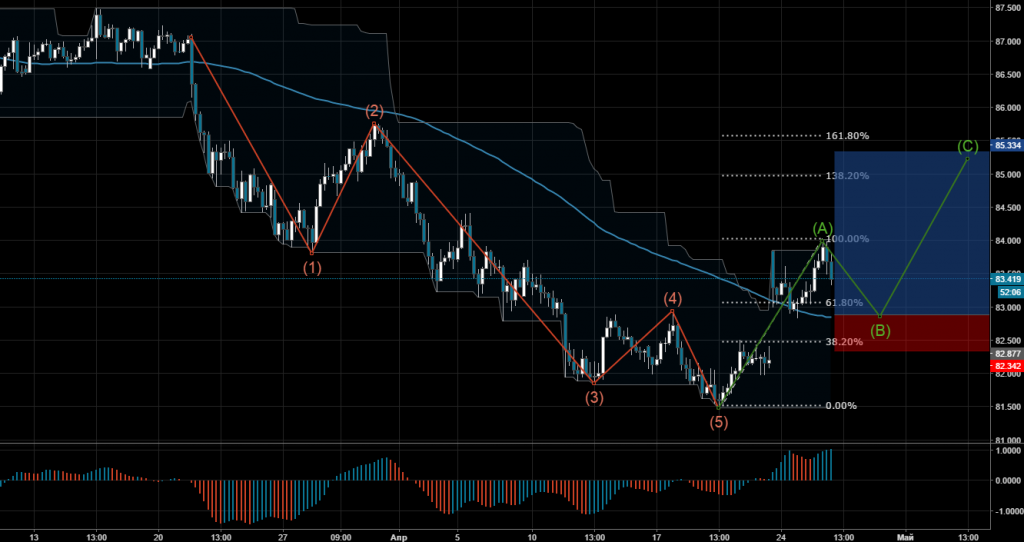Click the red 82.342 stop price tag

coord(1006,366)
